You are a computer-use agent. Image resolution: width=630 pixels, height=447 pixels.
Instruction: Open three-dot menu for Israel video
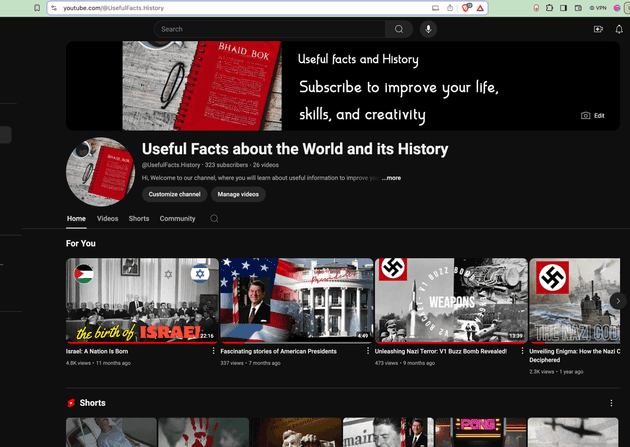(x=213, y=351)
